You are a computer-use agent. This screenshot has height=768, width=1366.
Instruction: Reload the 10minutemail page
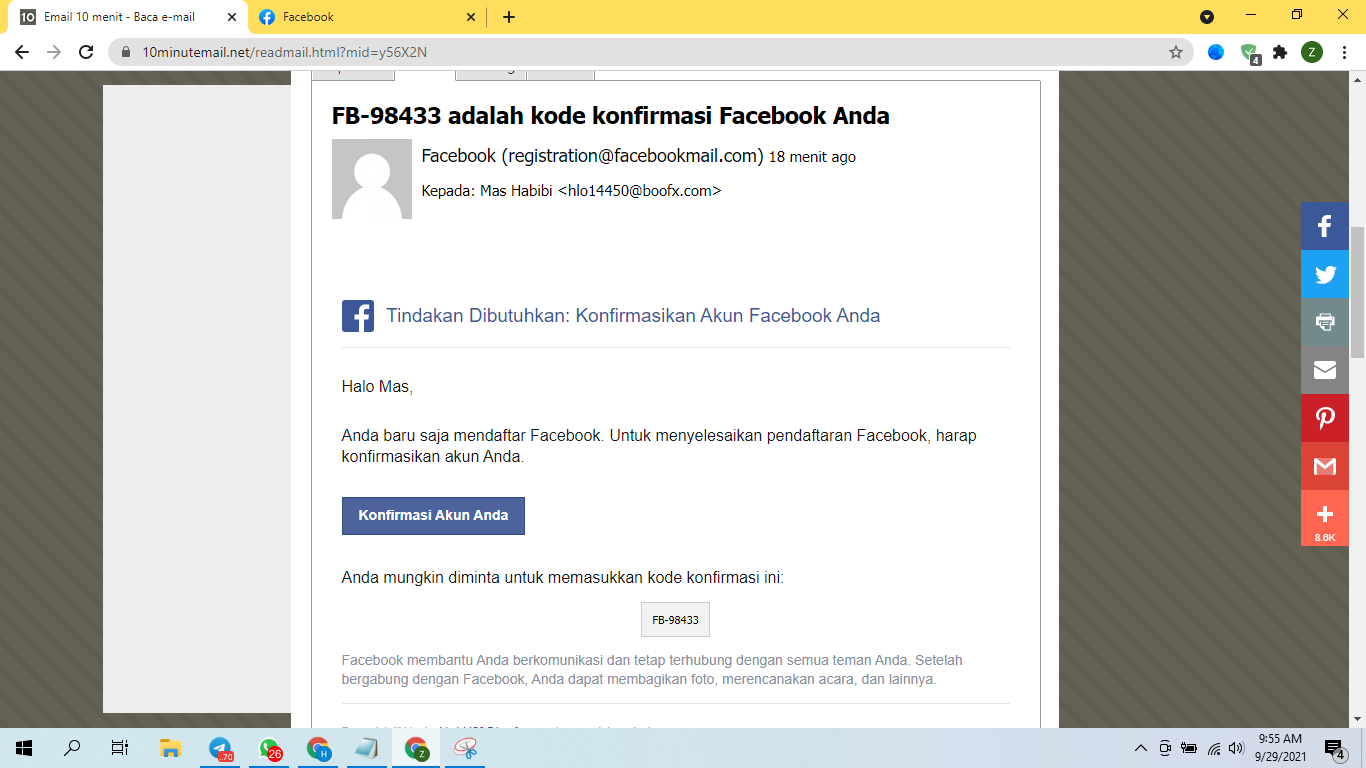[86, 52]
